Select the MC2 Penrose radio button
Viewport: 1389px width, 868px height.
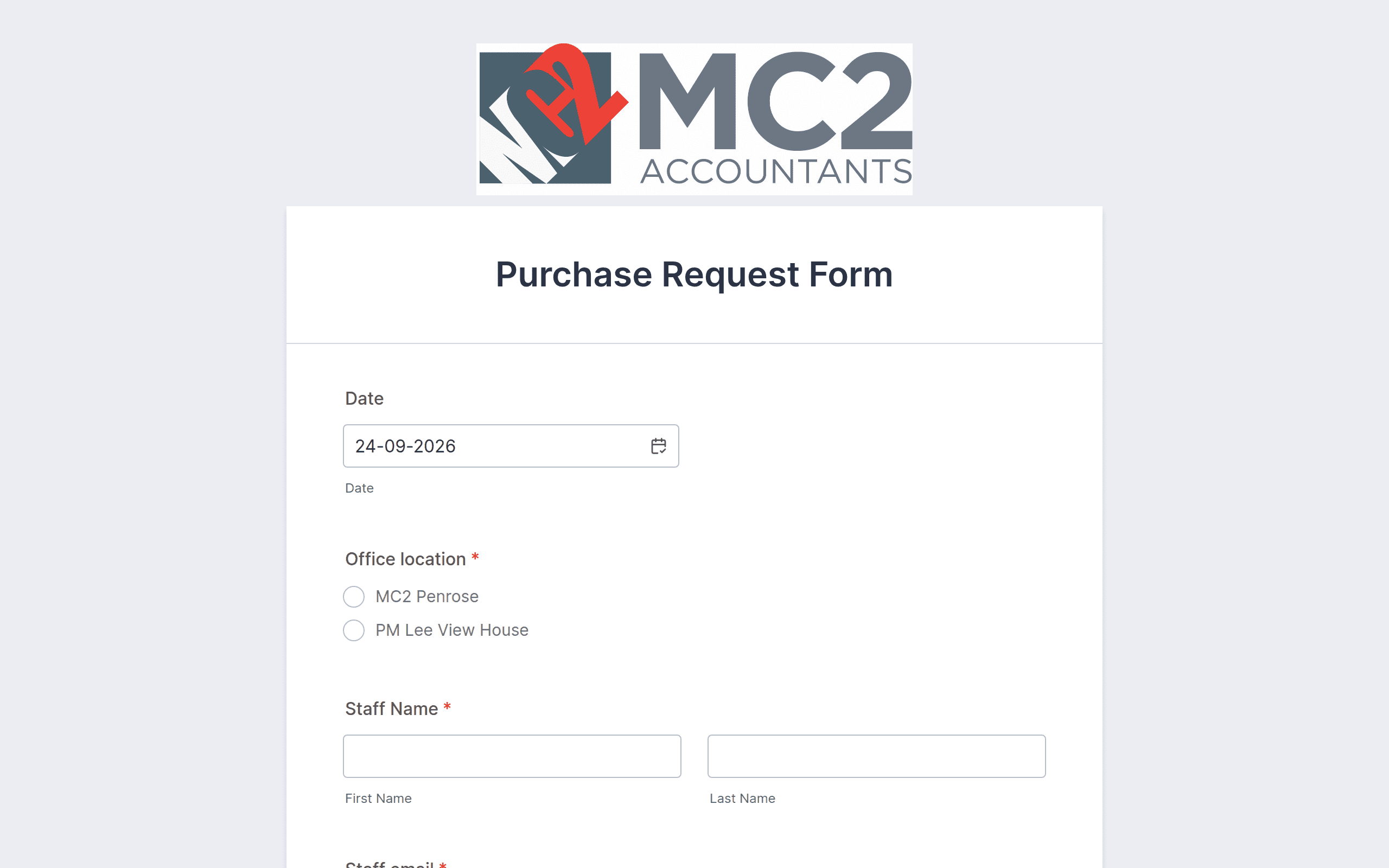click(x=354, y=596)
